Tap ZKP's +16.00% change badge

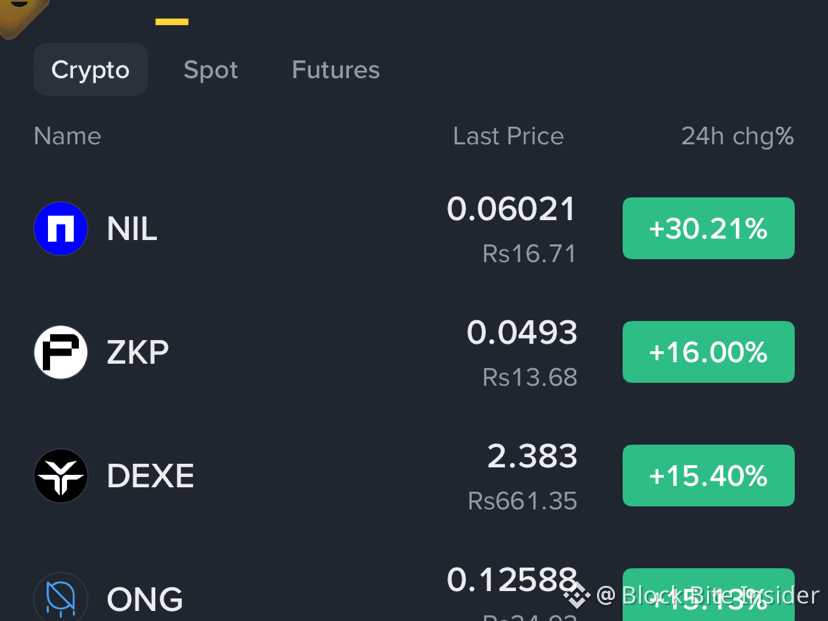[x=709, y=352]
